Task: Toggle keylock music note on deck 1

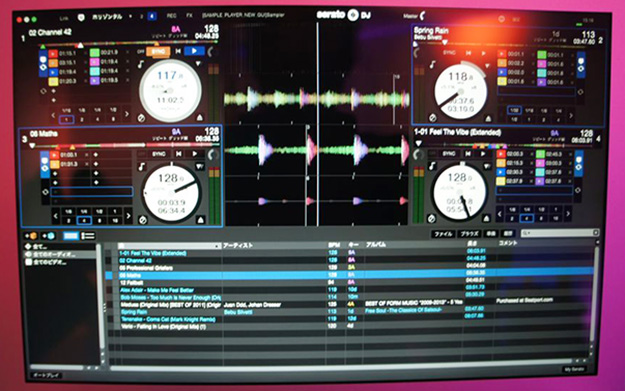Action: pyautogui.click(x=141, y=64)
